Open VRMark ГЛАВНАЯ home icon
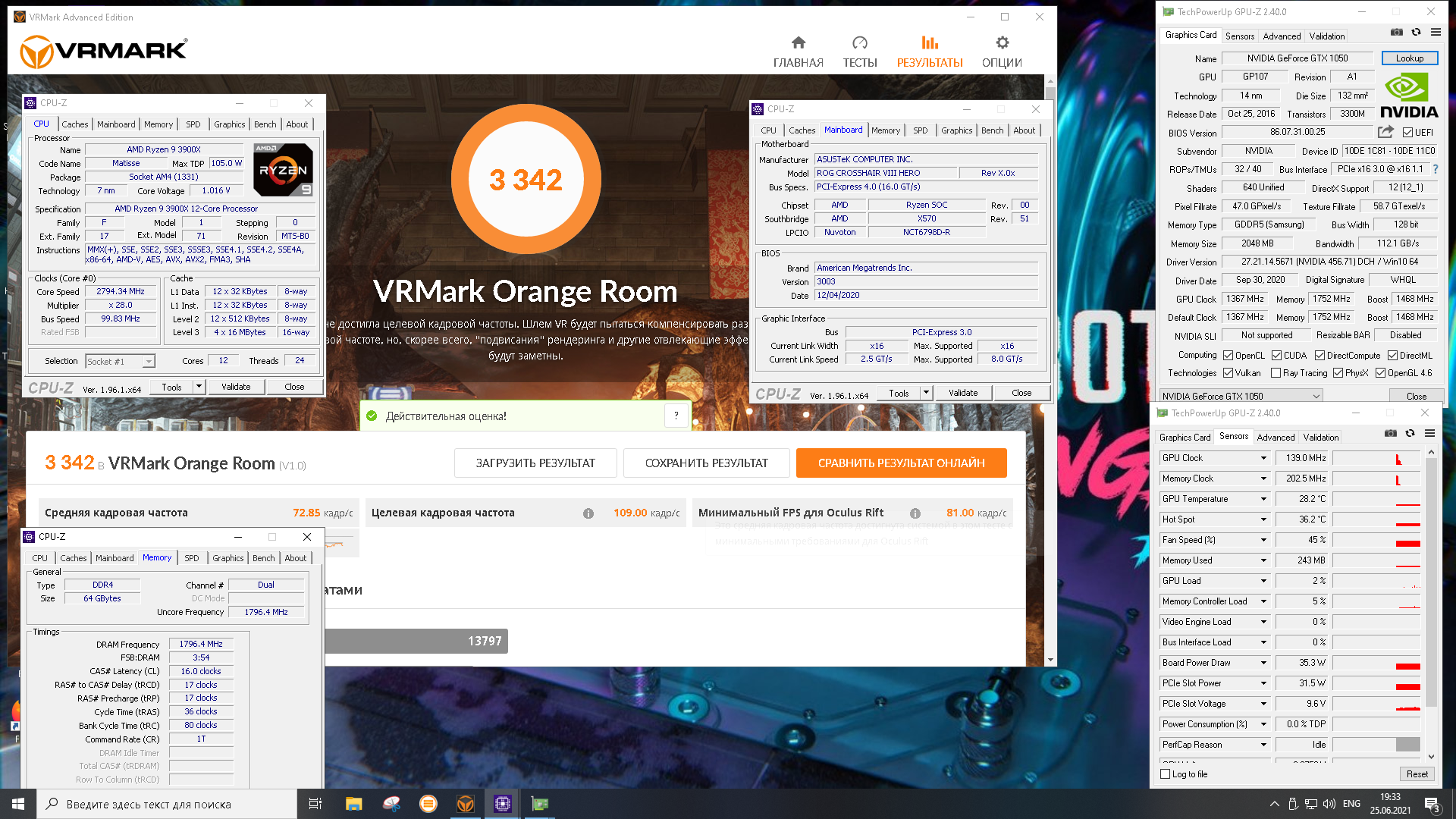 point(798,43)
